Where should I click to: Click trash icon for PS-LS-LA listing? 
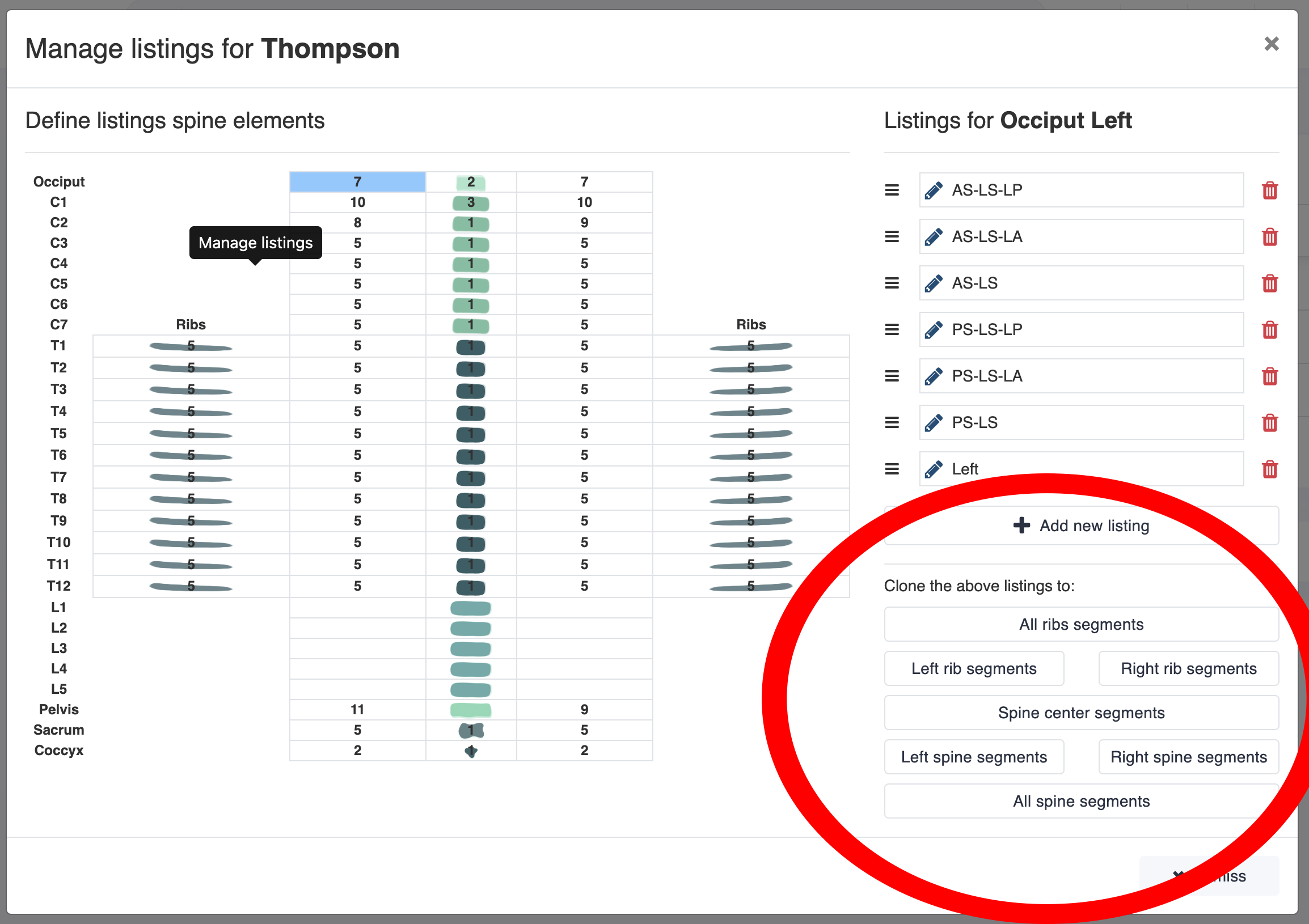pos(1270,376)
